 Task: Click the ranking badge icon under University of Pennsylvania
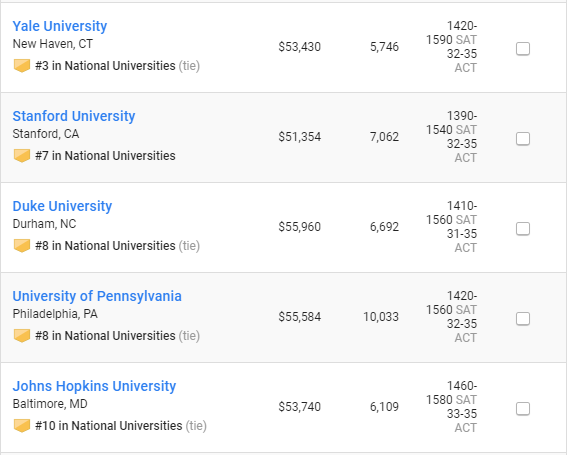pyautogui.click(x=22, y=336)
